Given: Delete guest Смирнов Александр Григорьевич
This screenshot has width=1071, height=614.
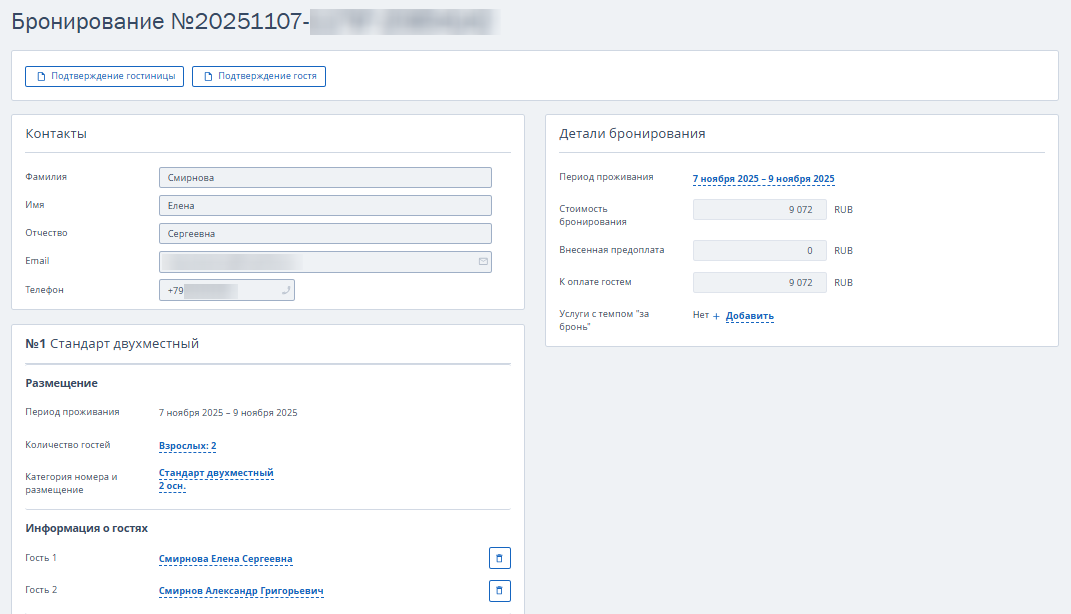Looking at the screenshot, I should pyautogui.click(x=499, y=591).
